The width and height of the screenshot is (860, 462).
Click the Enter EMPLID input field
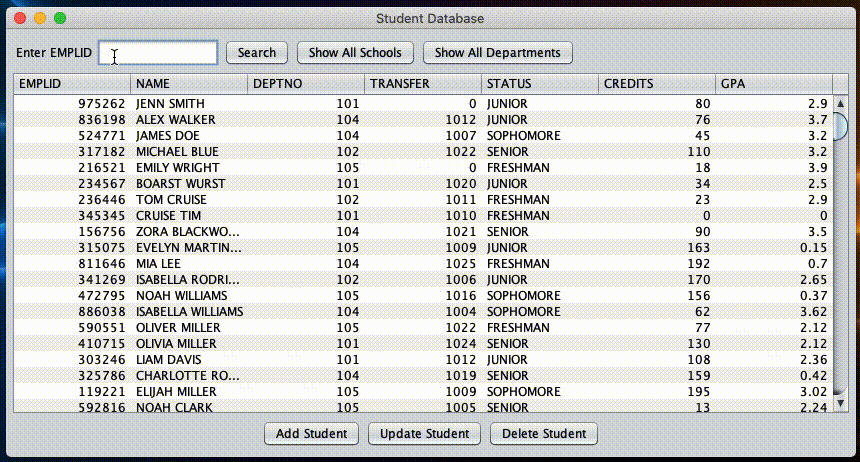click(158, 53)
